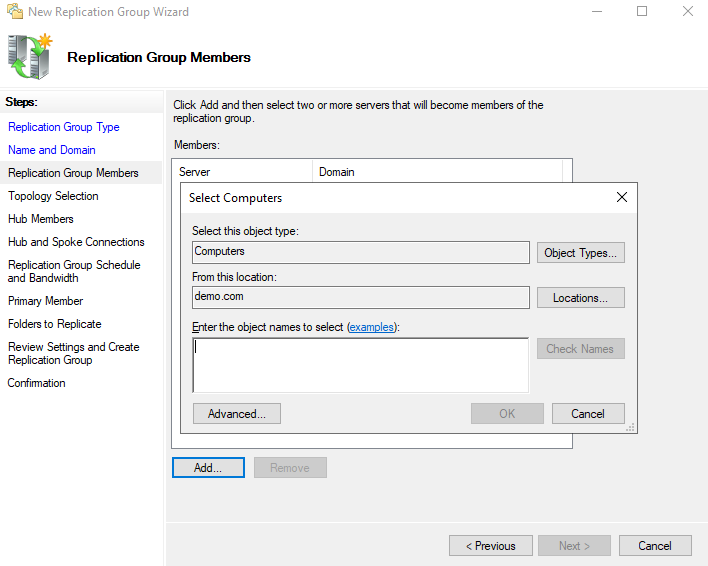Click the Domain column header
The height and width of the screenshot is (566, 708).
(438, 172)
